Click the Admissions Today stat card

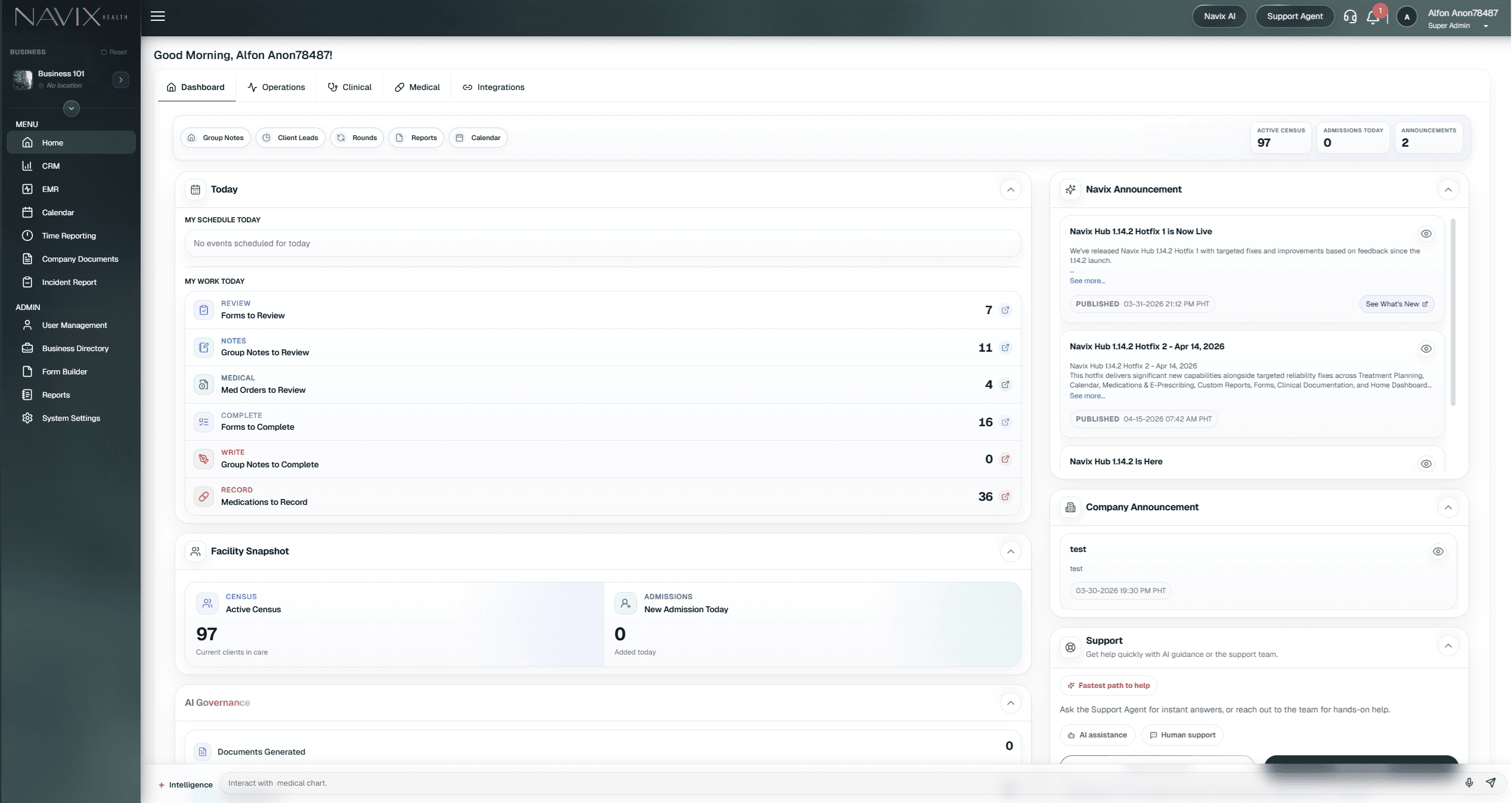click(x=1353, y=138)
